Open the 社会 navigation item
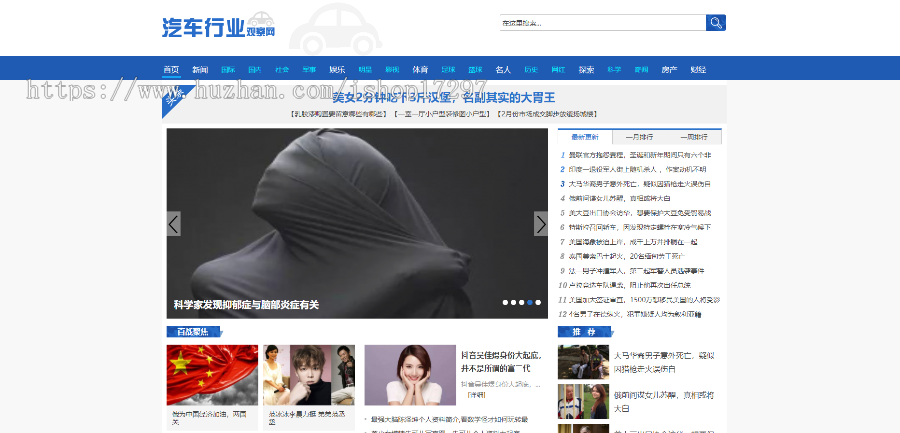Viewport: 900px width, 433px height. coord(282,69)
